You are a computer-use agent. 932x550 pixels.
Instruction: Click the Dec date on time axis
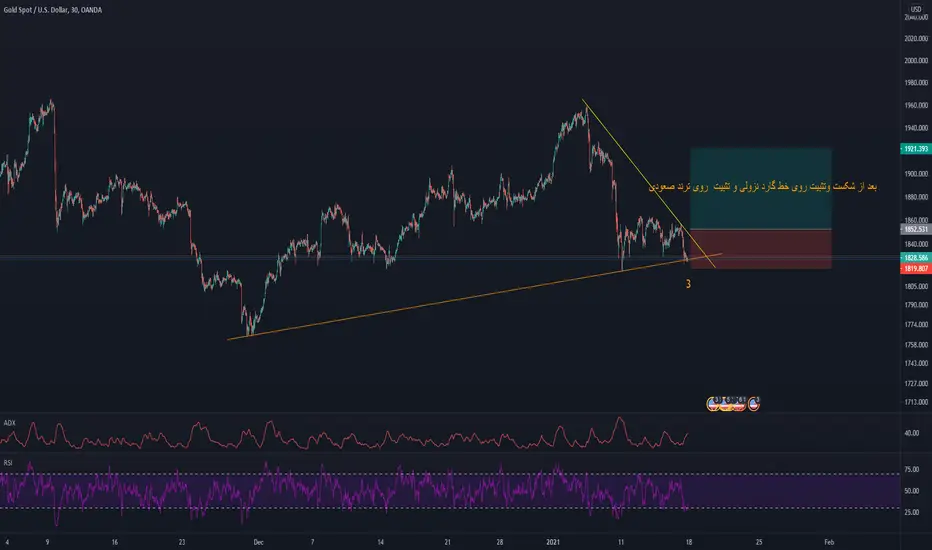258,542
